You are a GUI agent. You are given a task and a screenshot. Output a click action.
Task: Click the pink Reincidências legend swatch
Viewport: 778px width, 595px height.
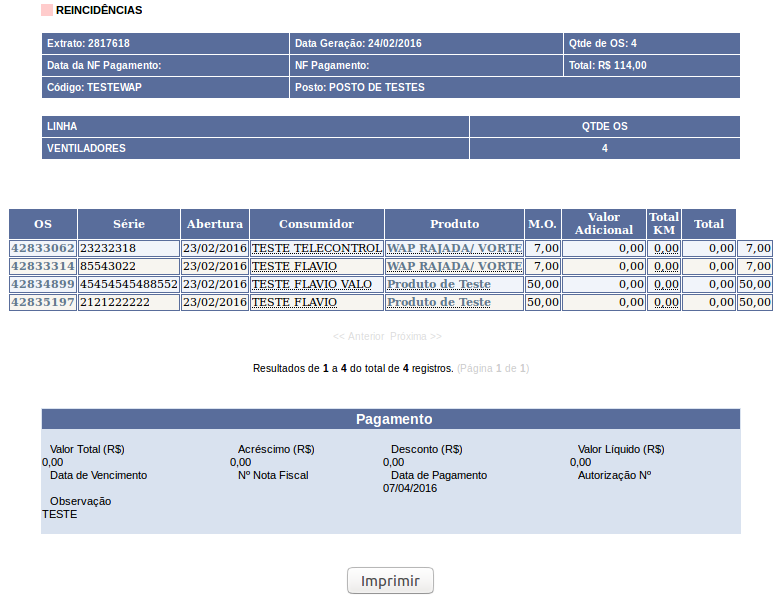click(x=47, y=10)
